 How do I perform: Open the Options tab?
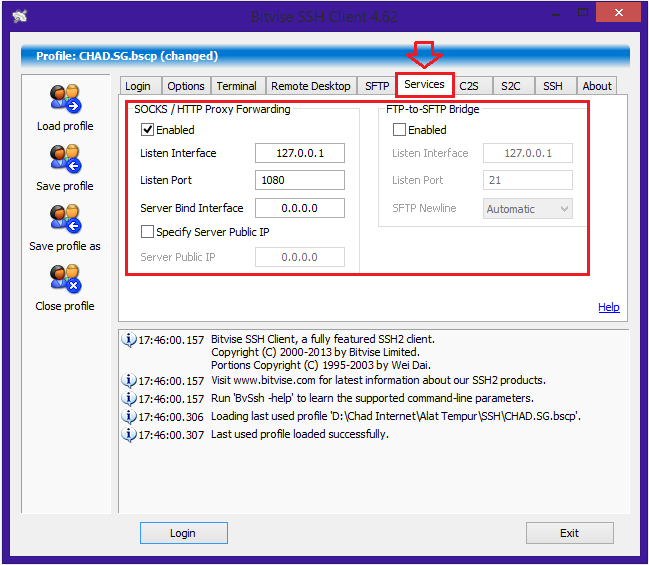[186, 86]
